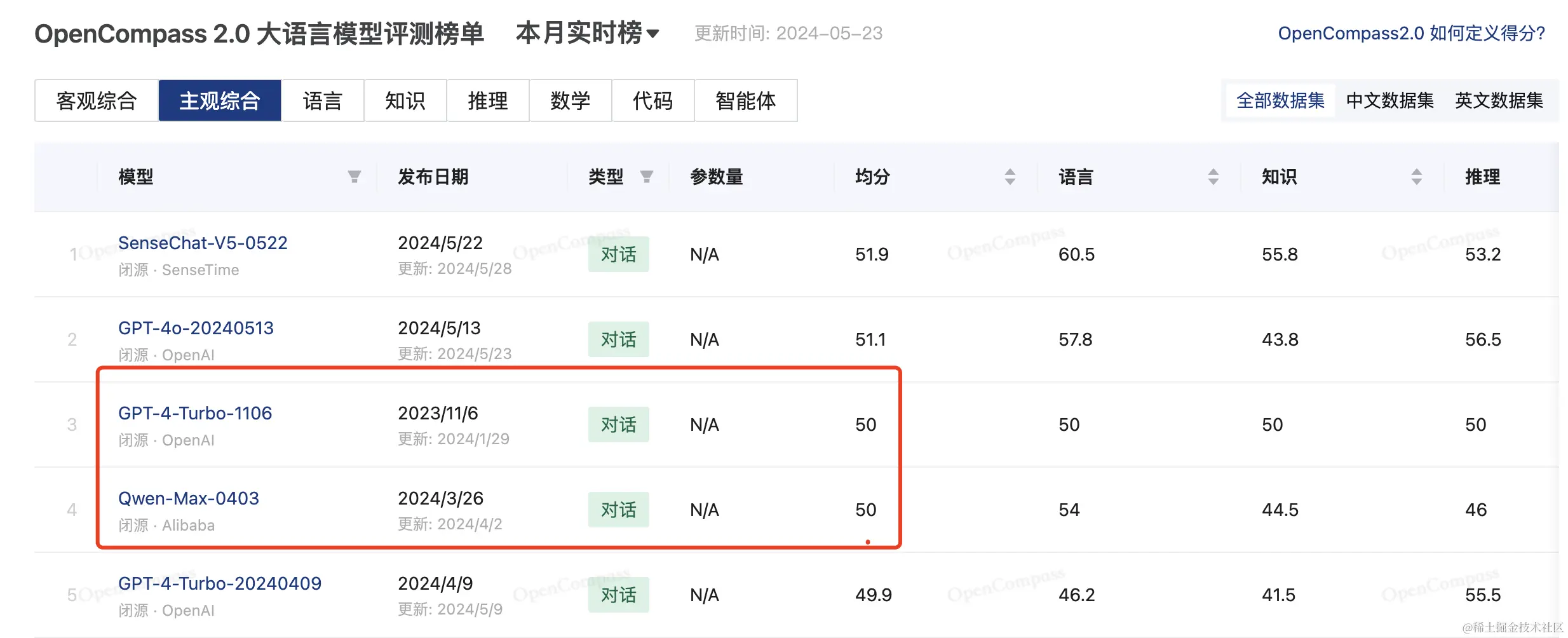Click release date 2024/5/22
The width and height of the screenshot is (1568, 638).
click(440, 243)
